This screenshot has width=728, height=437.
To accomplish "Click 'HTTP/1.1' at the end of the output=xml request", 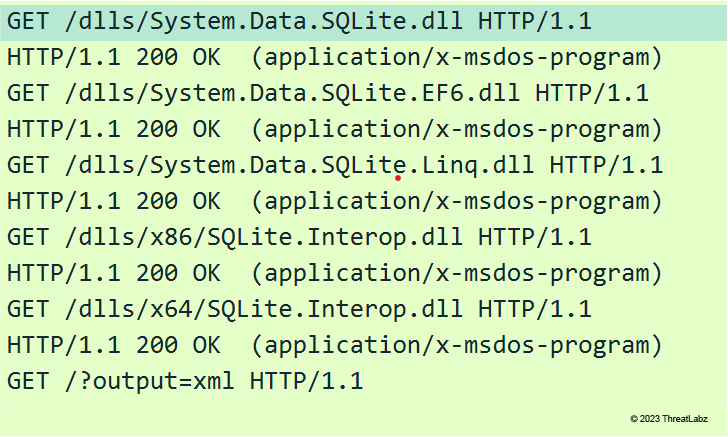I will pyautogui.click(x=306, y=381).
